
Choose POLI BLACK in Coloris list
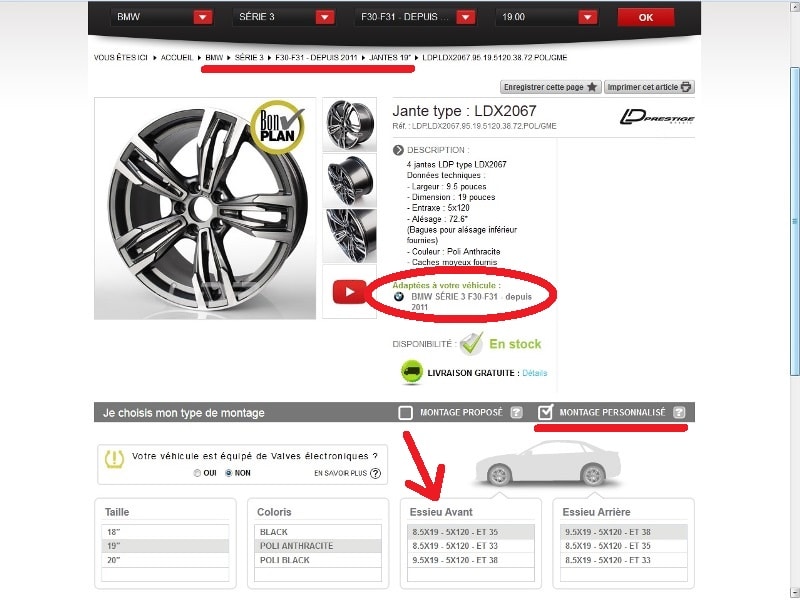pyautogui.click(x=318, y=560)
